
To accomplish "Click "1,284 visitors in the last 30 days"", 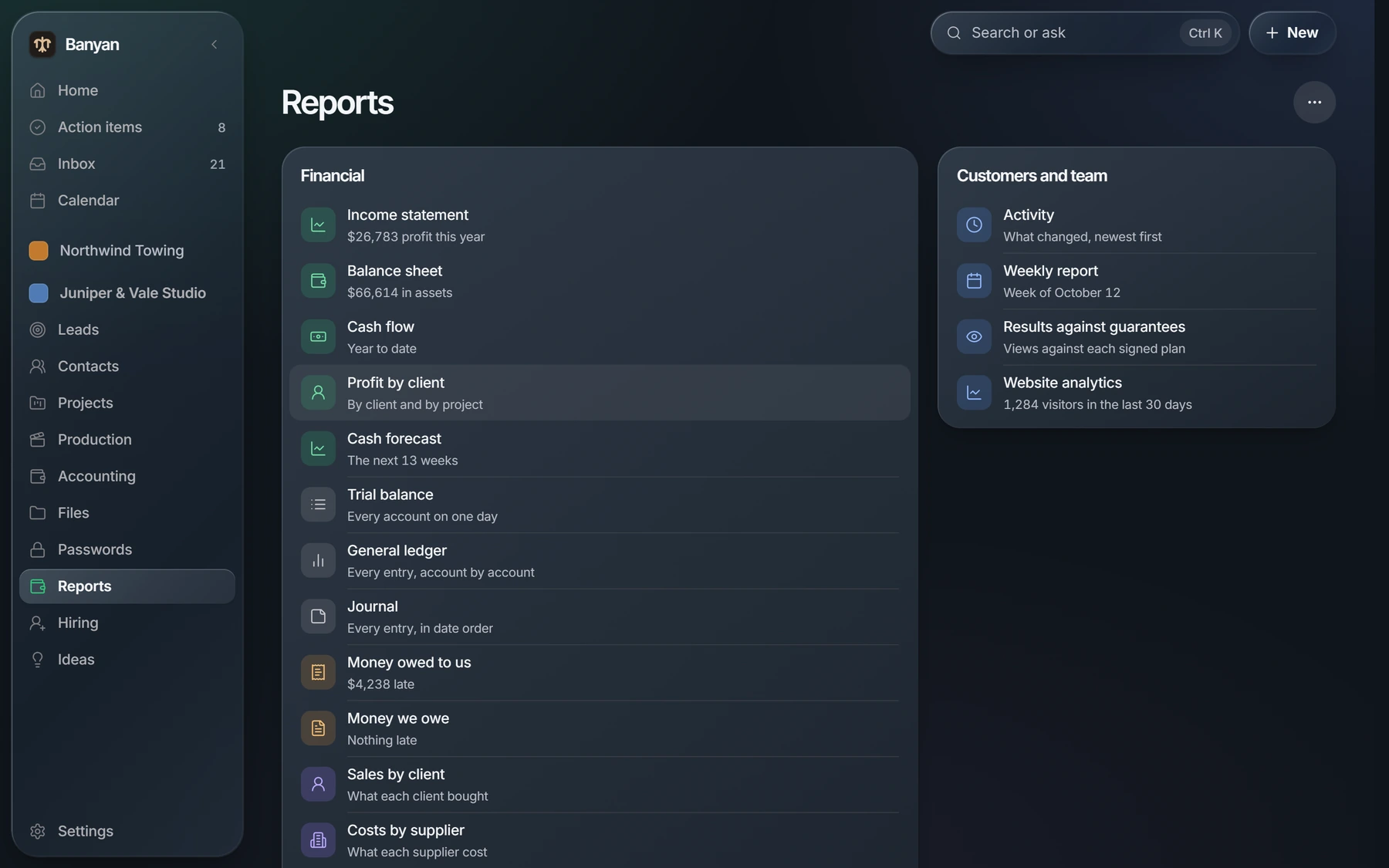I will point(1097,405).
